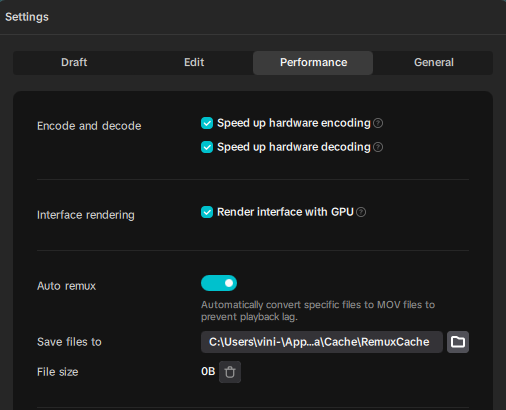Switch to the Draft tab
Viewport: 506px width, 410px height.
pyautogui.click(x=74, y=63)
